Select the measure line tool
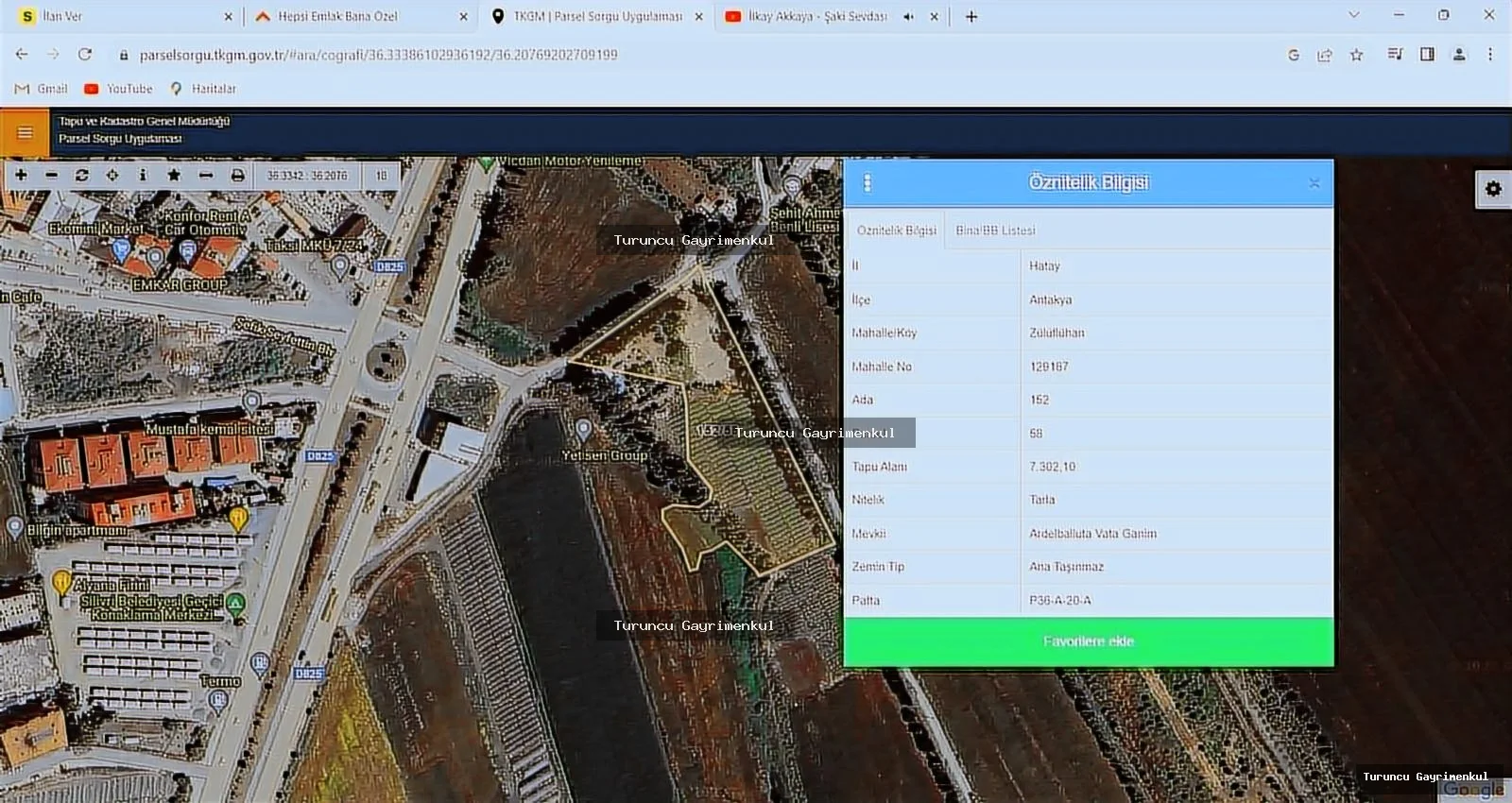The width and height of the screenshot is (1512, 803). 205,175
